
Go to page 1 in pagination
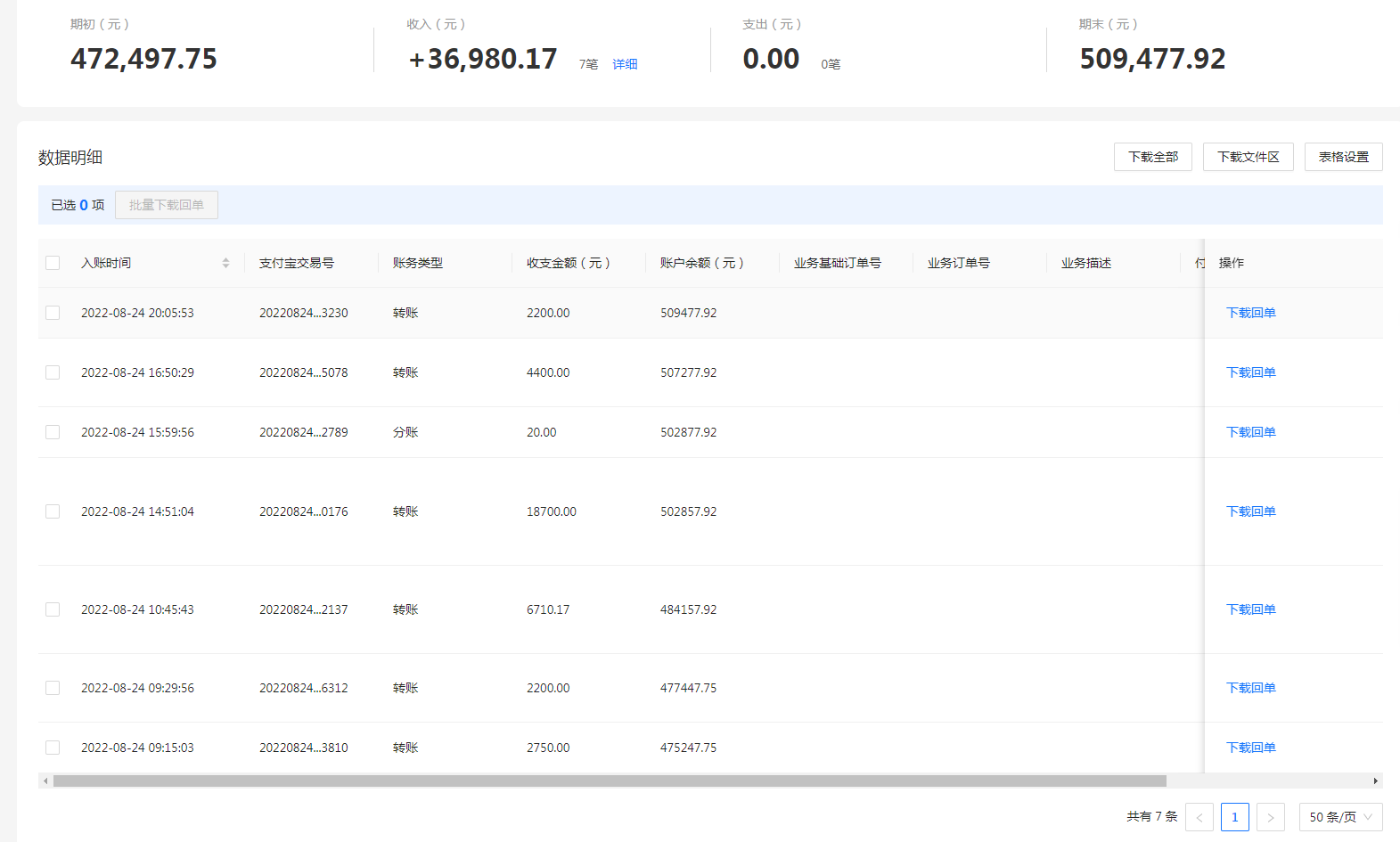pyautogui.click(x=1234, y=817)
